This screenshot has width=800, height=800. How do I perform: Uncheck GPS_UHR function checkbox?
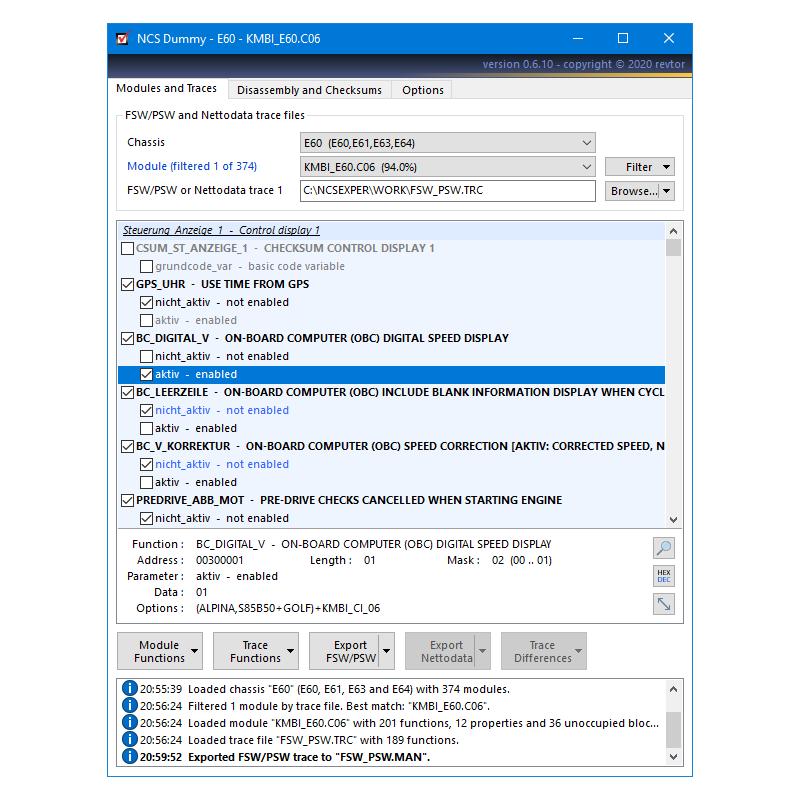(128, 284)
